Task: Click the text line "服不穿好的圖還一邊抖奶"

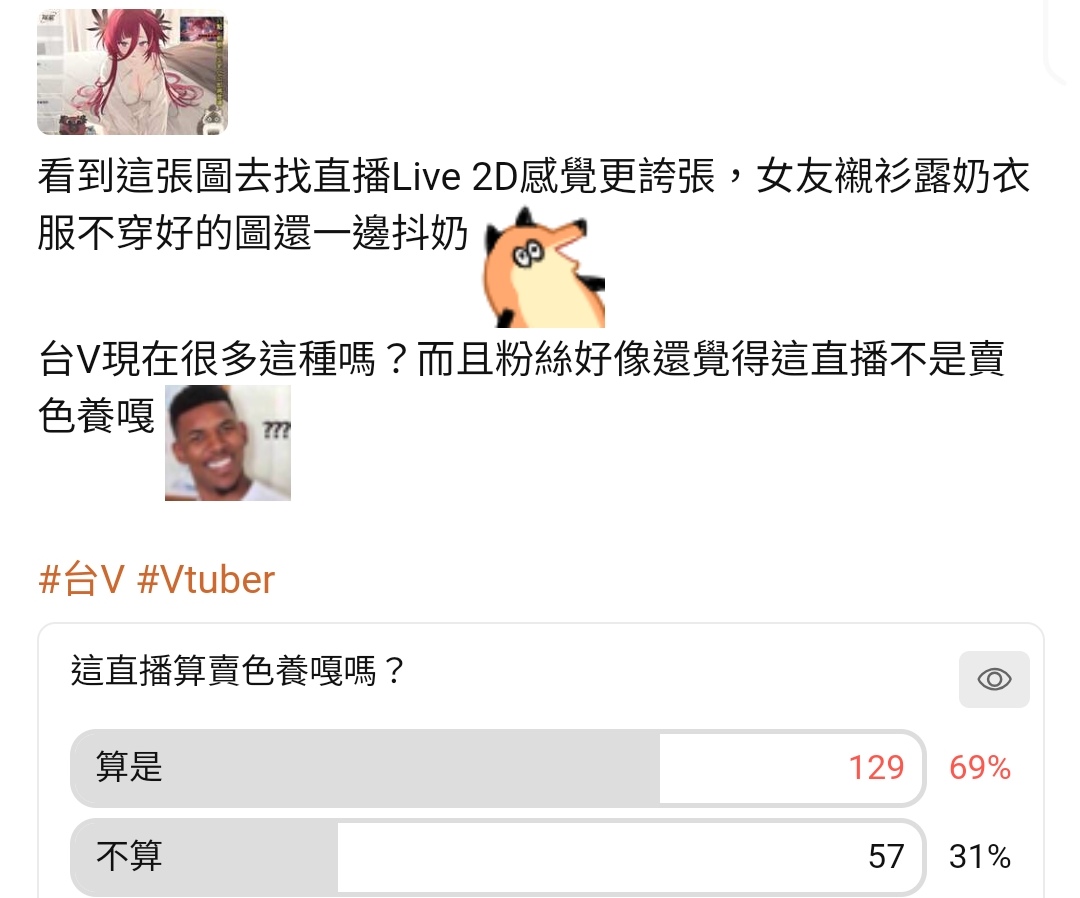Action: click(x=253, y=233)
